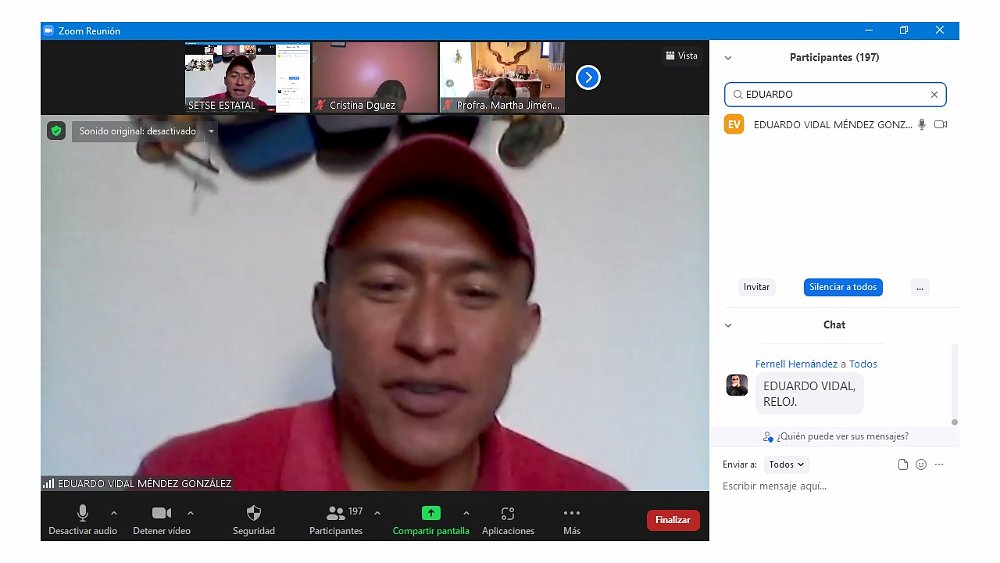The image size is (1000, 563).
Task: Open the Enviar a Todos dropdown
Action: (x=786, y=465)
